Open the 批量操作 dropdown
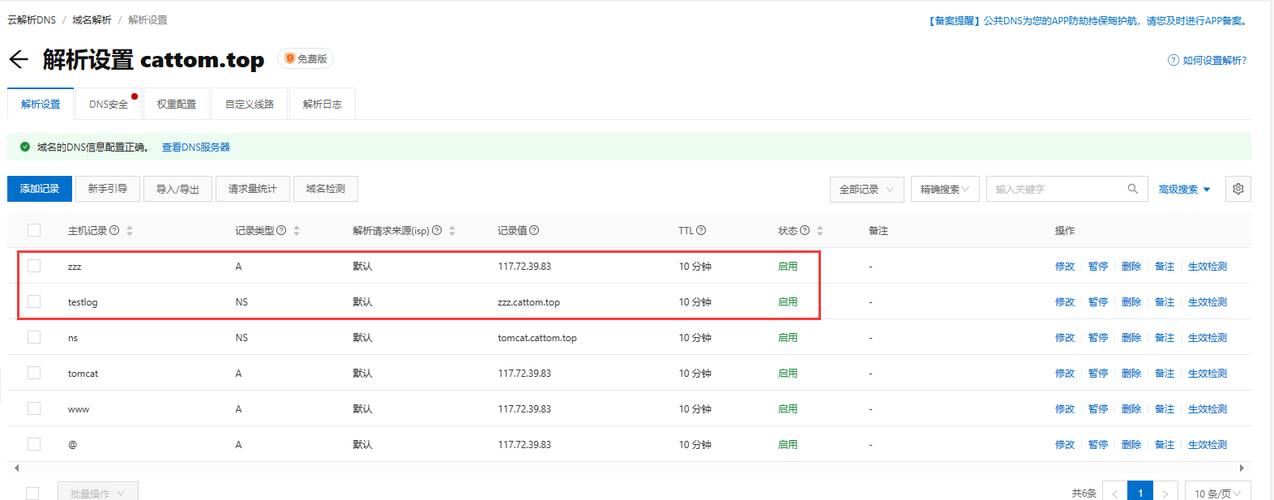This screenshot has width=1274, height=500. (97, 492)
